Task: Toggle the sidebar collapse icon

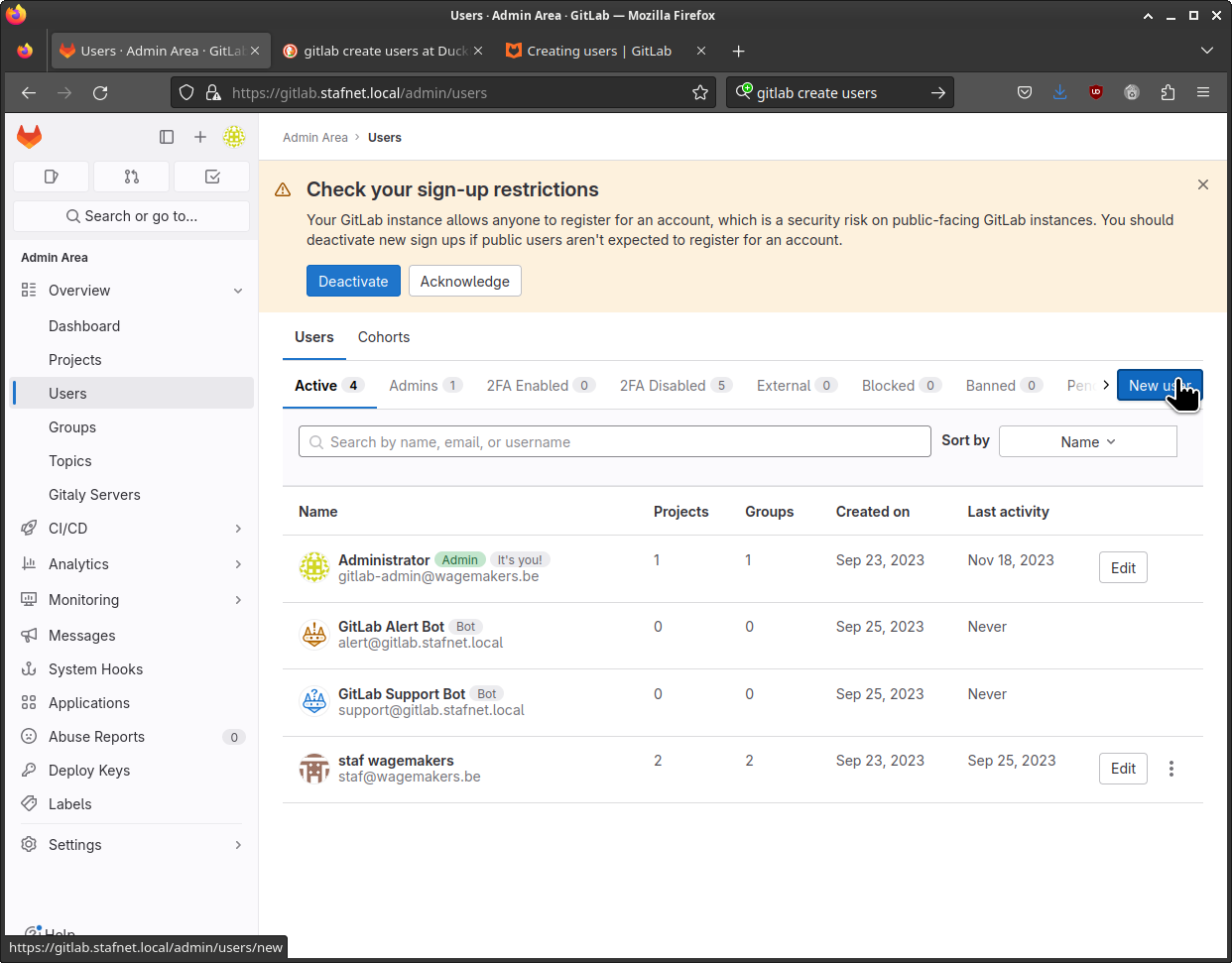Action: point(167,137)
